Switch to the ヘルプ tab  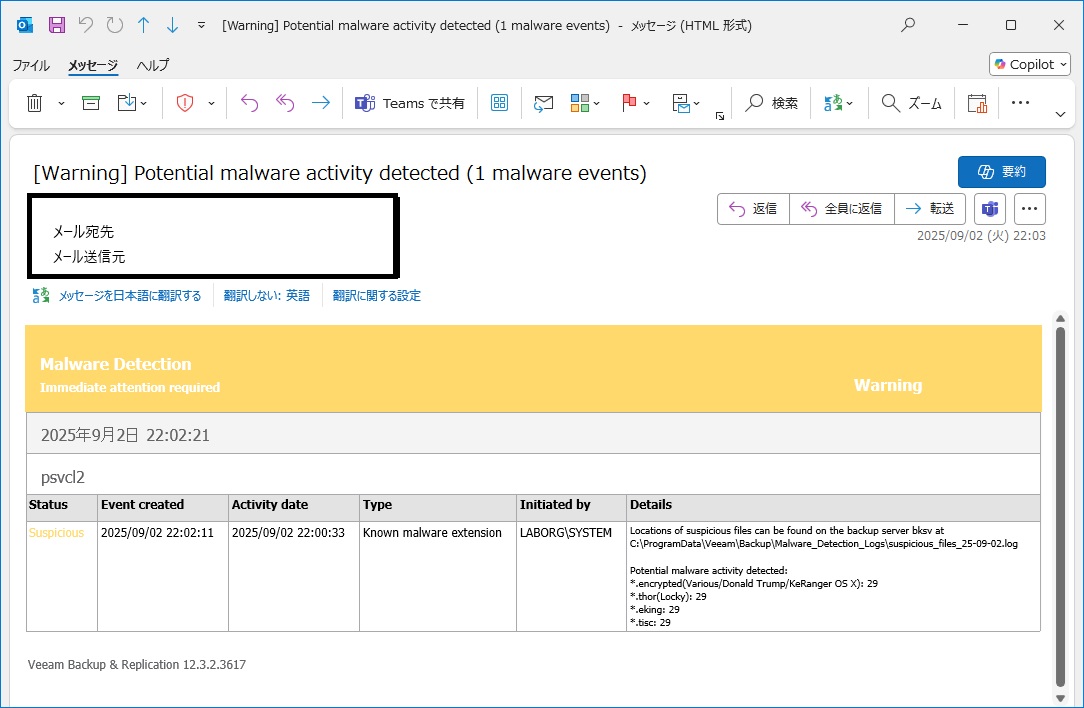pyautogui.click(x=153, y=65)
